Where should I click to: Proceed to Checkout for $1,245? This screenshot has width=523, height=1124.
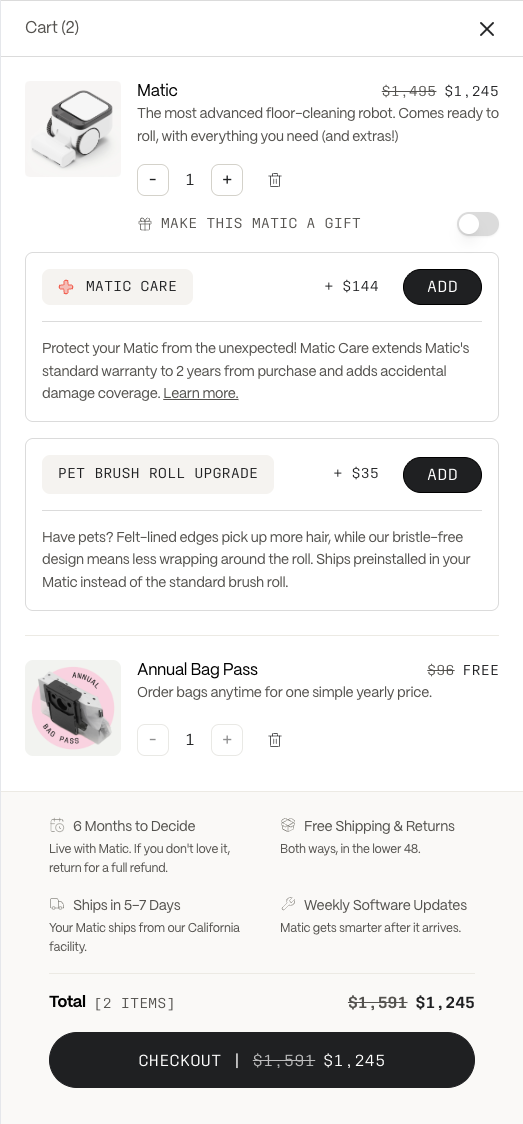point(262,1060)
